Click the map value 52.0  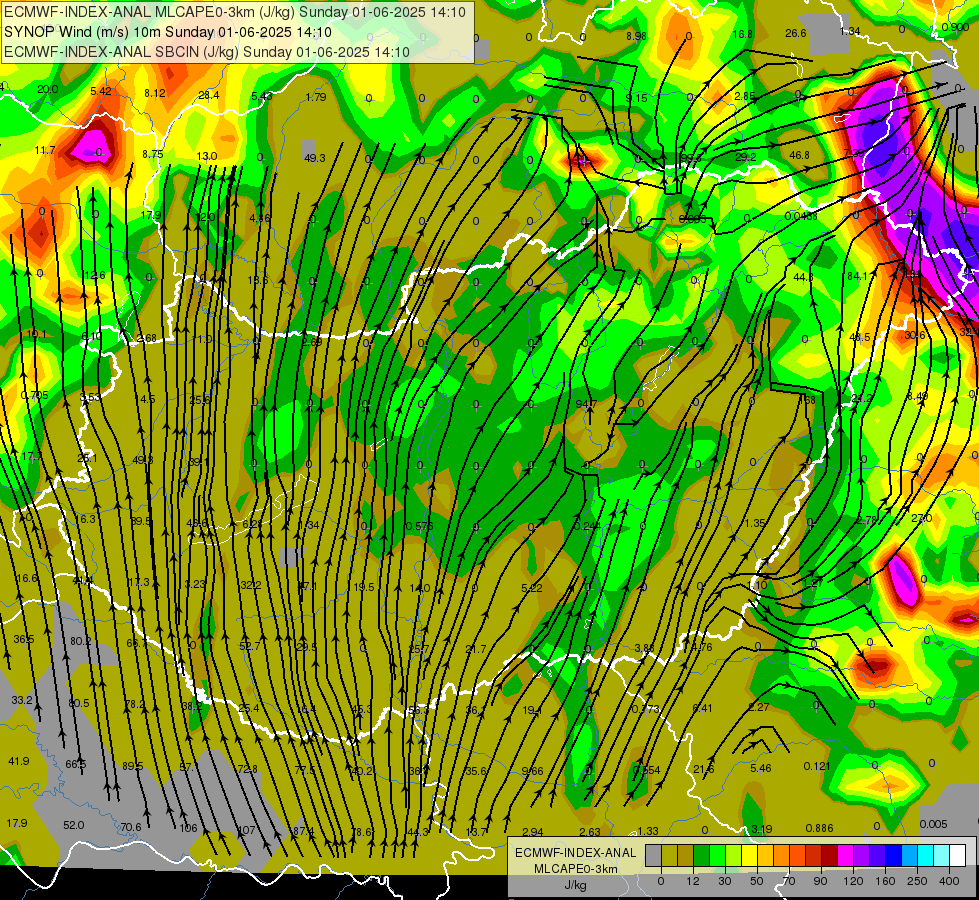pos(74,825)
